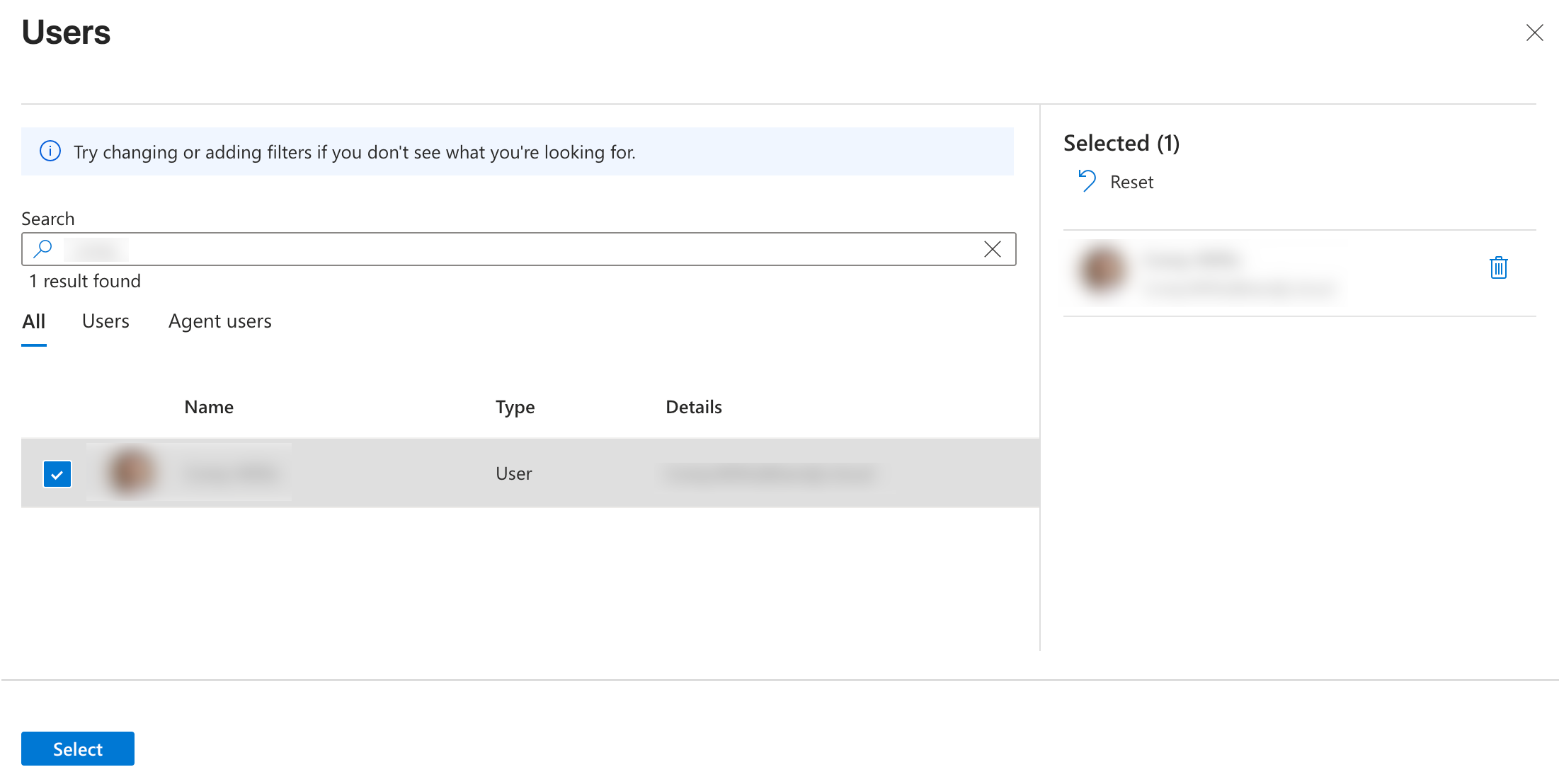The height and width of the screenshot is (784, 1559).
Task: Clear the search box text
Action: point(993,249)
